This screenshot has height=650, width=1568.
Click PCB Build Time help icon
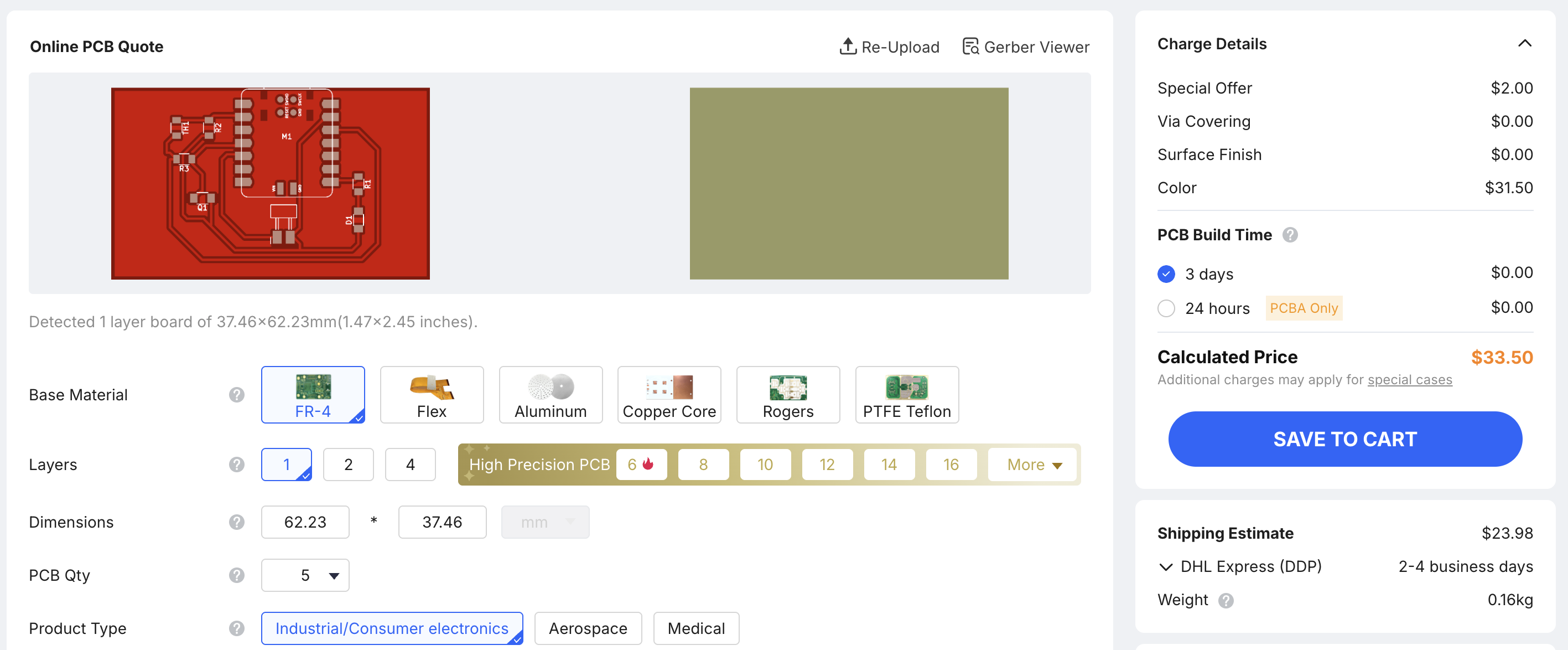[1290, 235]
